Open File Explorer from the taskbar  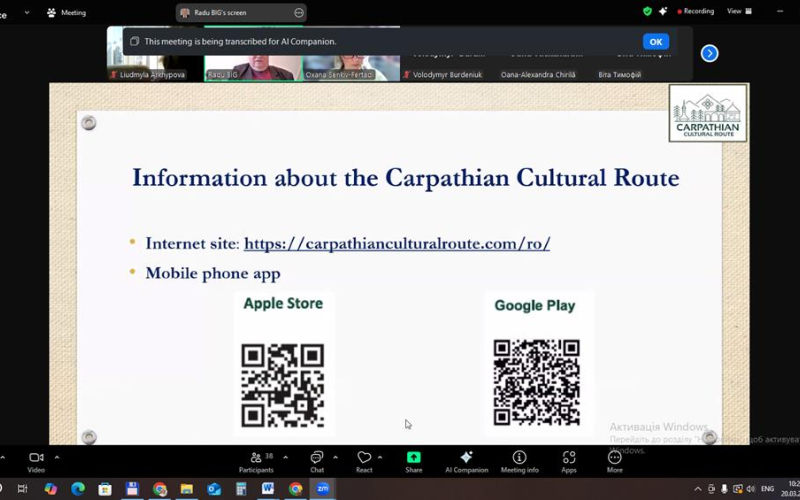[x=187, y=489]
